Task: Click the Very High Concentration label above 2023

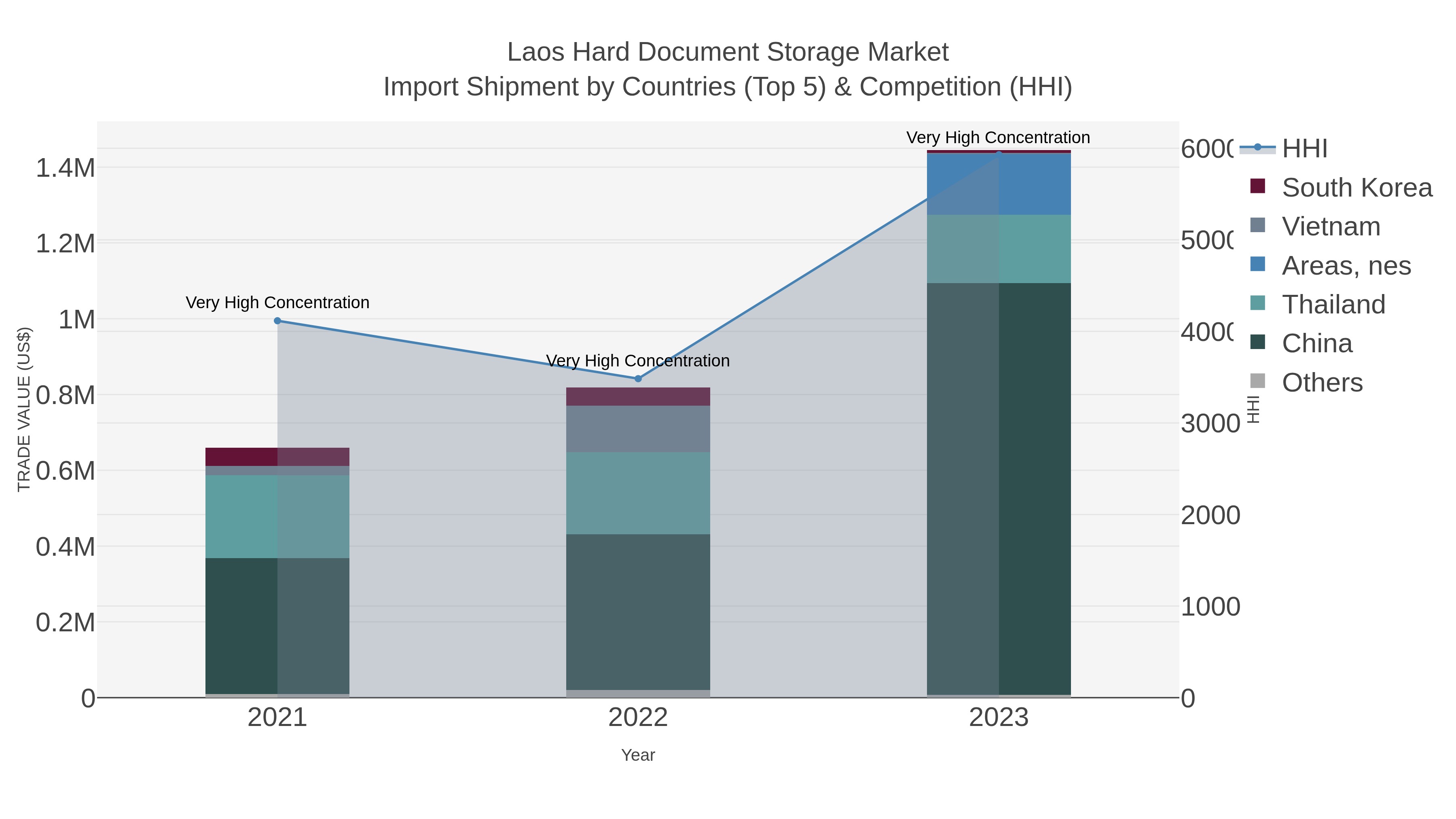Action: [998, 138]
